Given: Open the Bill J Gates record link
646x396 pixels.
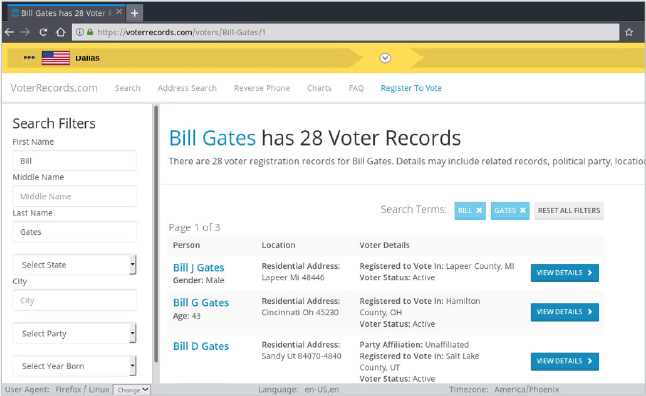Looking at the screenshot, I should pos(199,268).
